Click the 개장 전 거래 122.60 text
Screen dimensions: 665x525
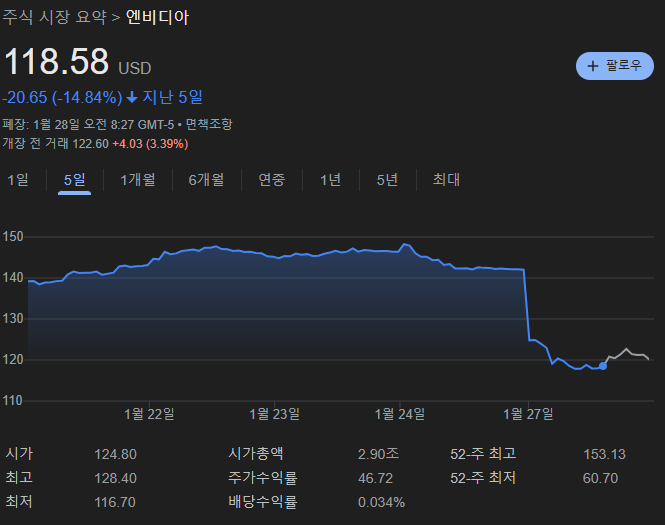coord(56,144)
